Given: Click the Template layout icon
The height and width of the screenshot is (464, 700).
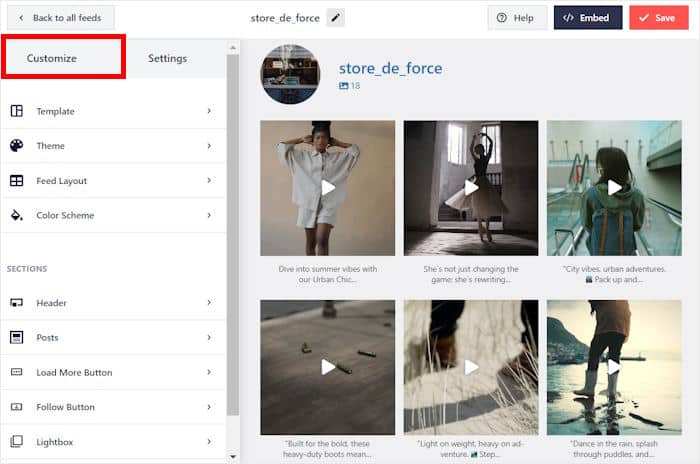Looking at the screenshot, I should pos(16,111).
